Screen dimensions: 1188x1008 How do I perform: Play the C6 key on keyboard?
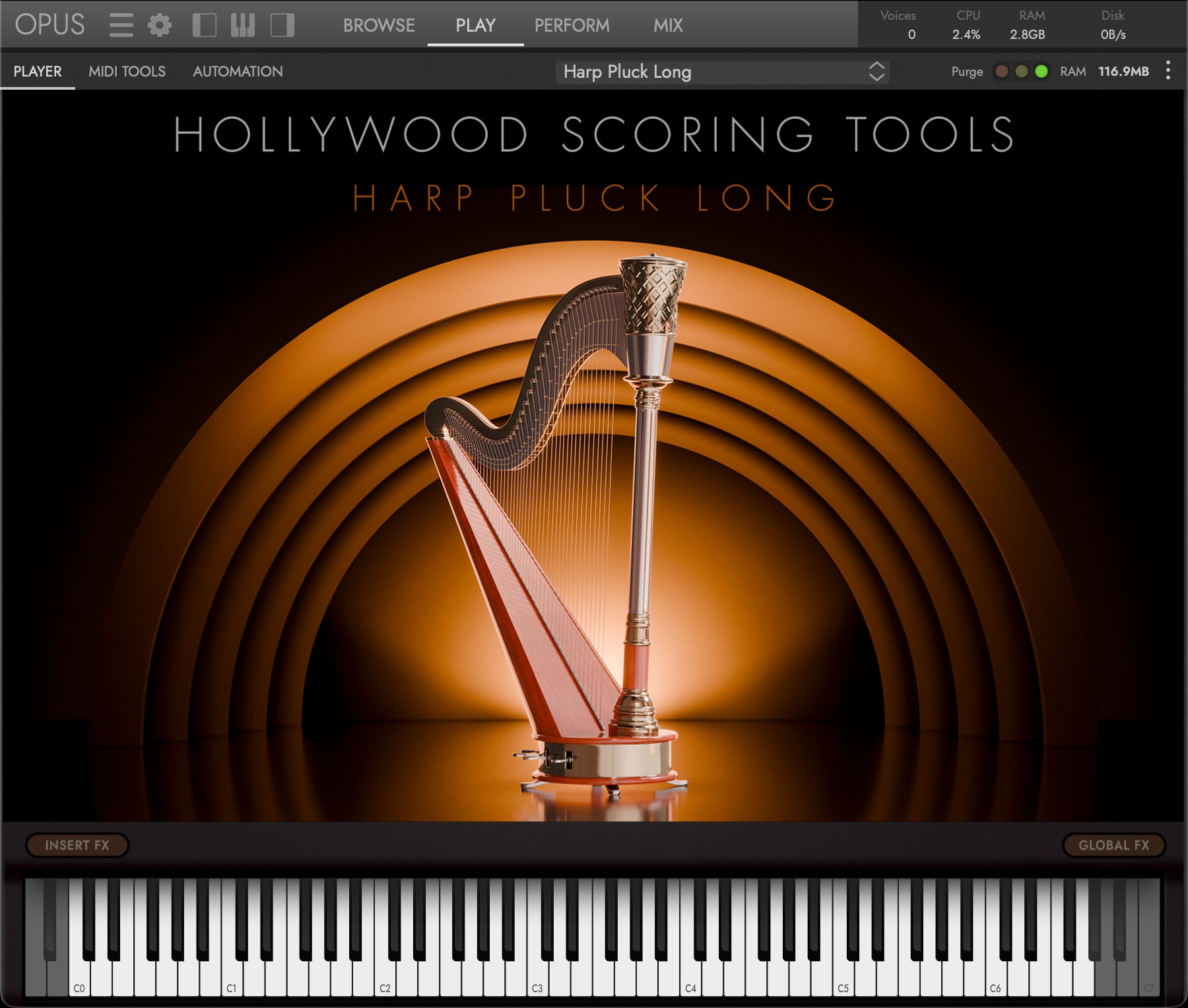pos(995,976)
